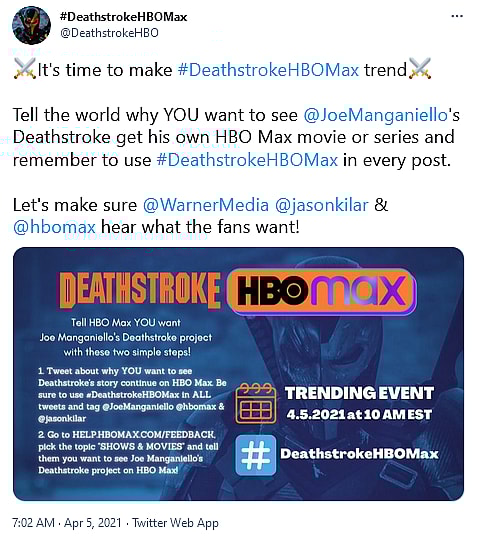
Task: Open the @jasonkilar mention link
Action: tap(322, 205)
